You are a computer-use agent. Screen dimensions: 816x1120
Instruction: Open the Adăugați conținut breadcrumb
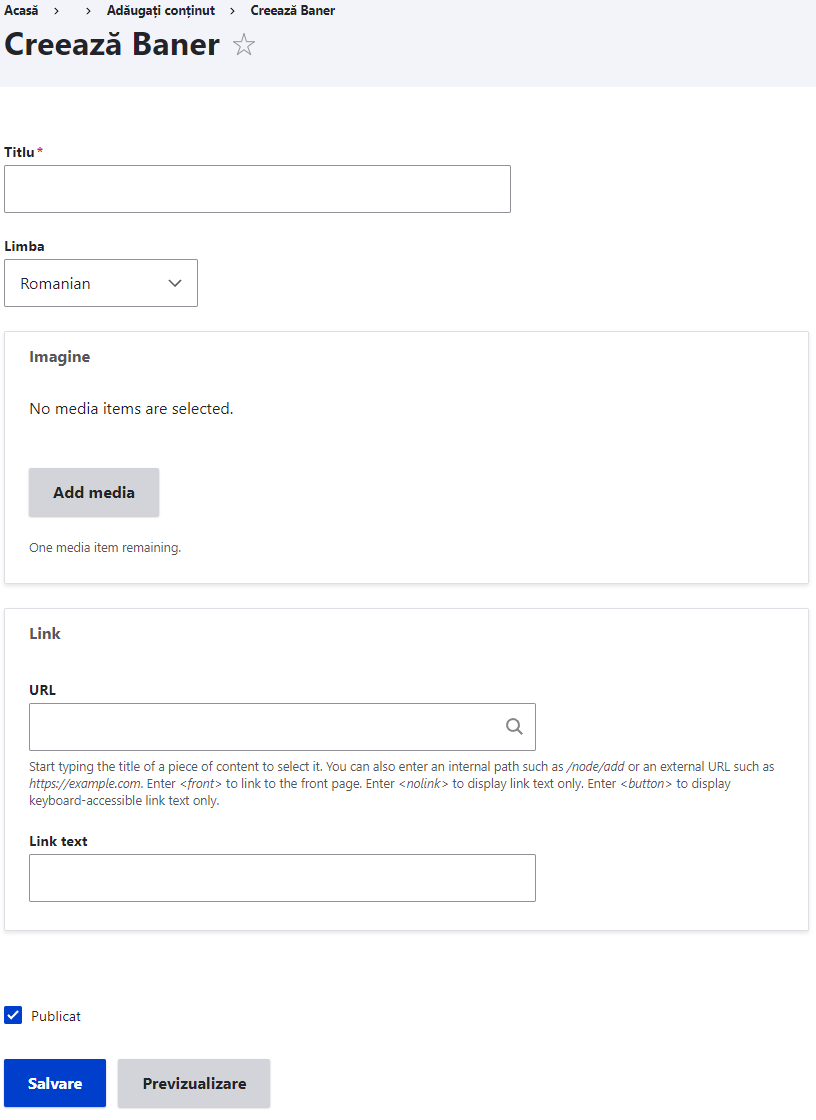pos(161,11)
